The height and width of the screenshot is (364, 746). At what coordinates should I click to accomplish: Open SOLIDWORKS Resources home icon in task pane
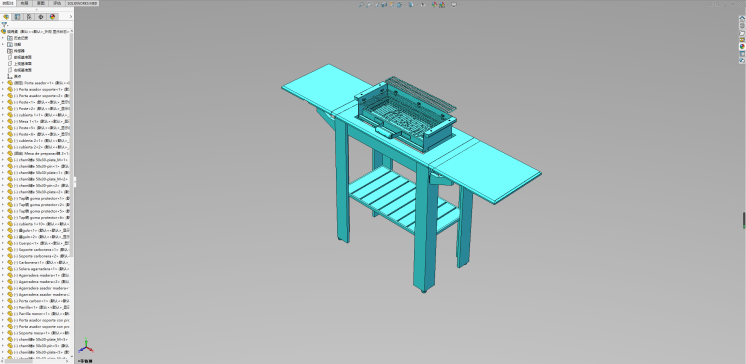tap(742, 19)
